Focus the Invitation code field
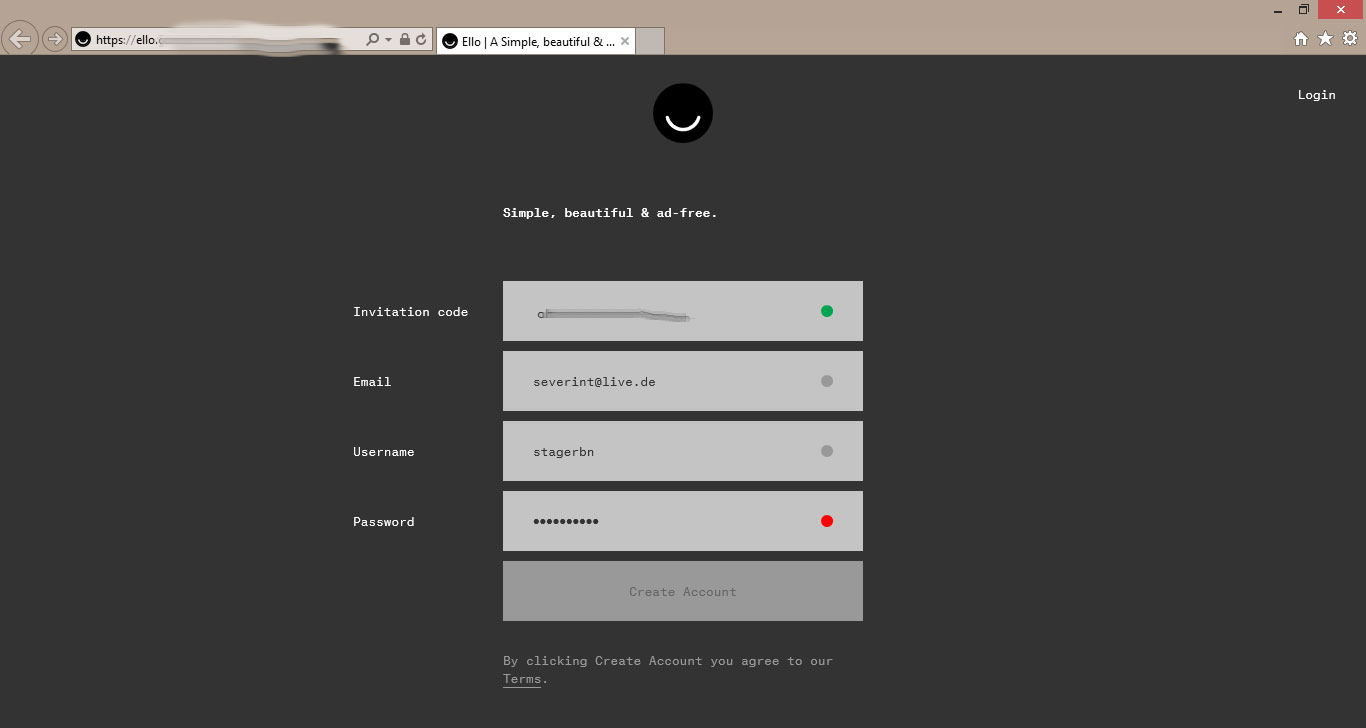The height and width of the screenshot is (728, 1366). point(683,311)
